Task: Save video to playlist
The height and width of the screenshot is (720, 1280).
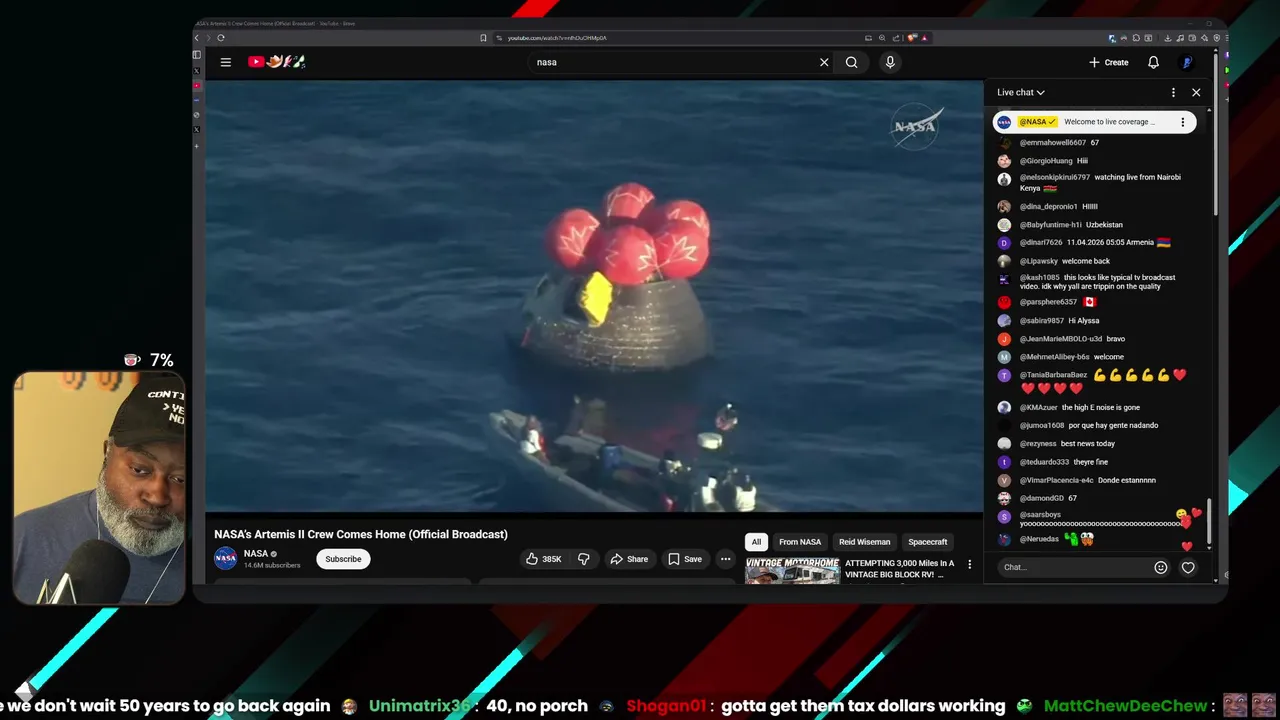Action: click(685, 559)
